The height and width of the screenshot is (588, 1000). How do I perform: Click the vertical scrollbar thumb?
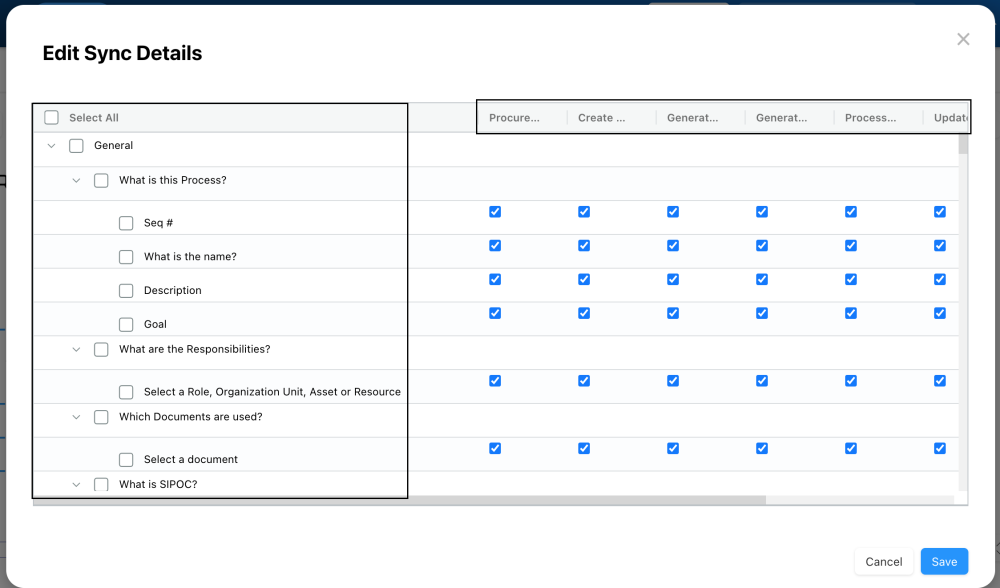click(x=963, y=145)
